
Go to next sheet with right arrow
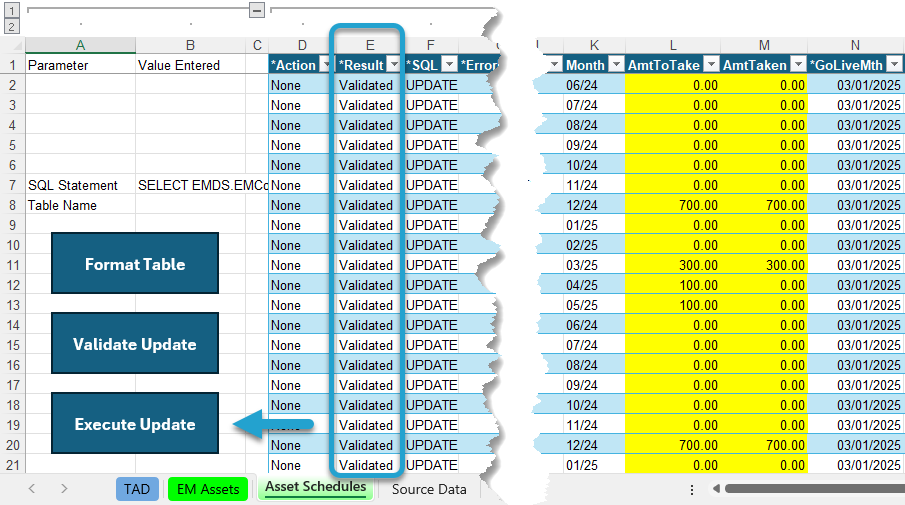pos(64,489)
